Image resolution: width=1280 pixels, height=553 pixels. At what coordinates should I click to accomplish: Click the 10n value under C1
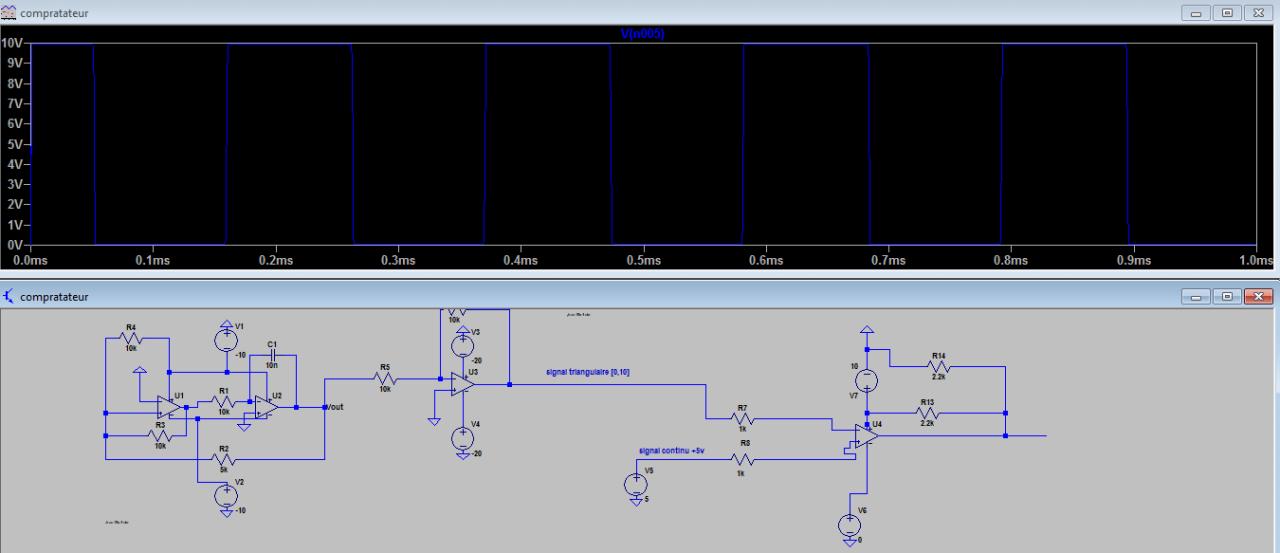271,367
